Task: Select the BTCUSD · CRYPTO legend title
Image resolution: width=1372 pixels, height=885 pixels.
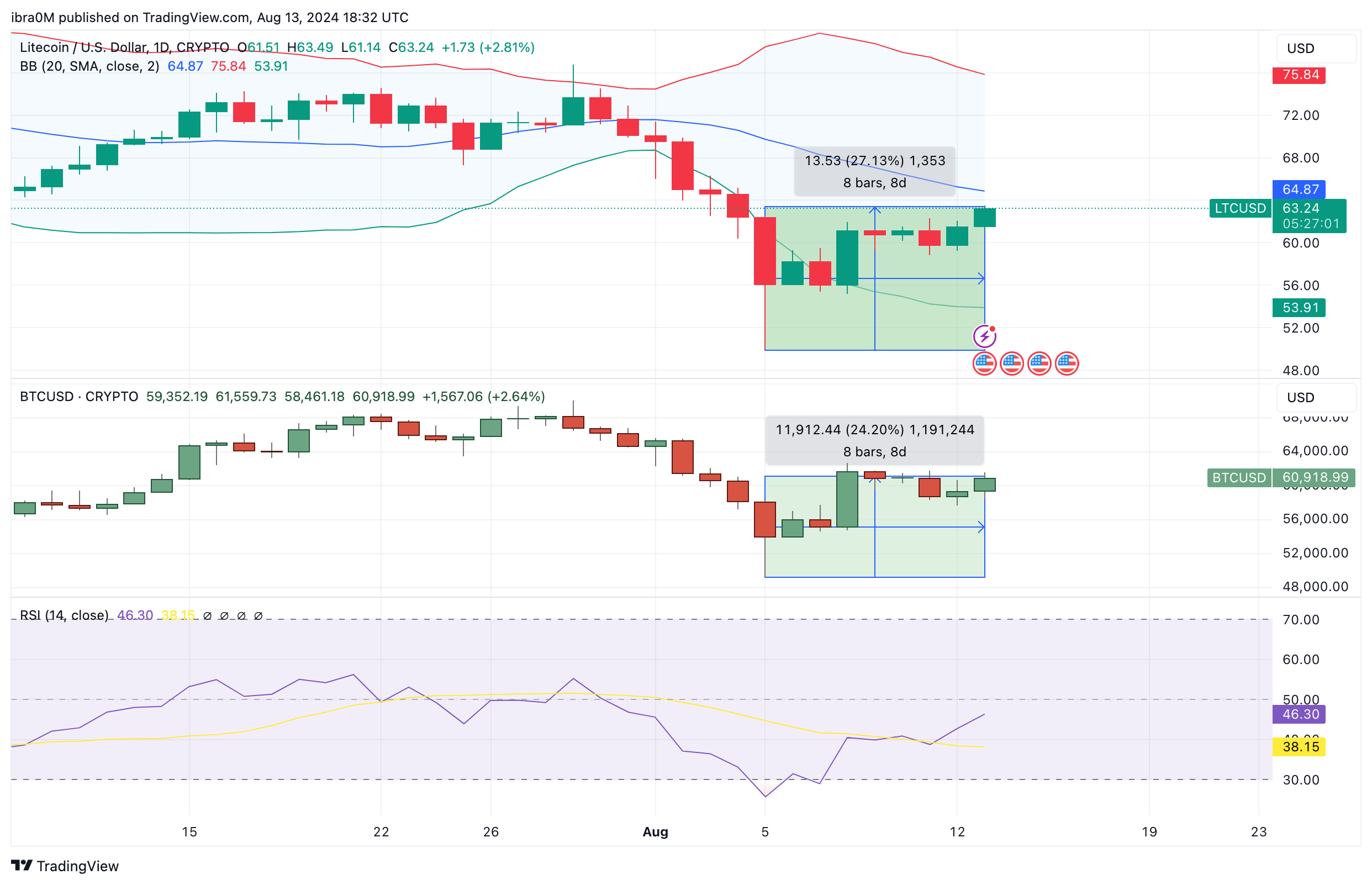Action: [x=79, y=397]
